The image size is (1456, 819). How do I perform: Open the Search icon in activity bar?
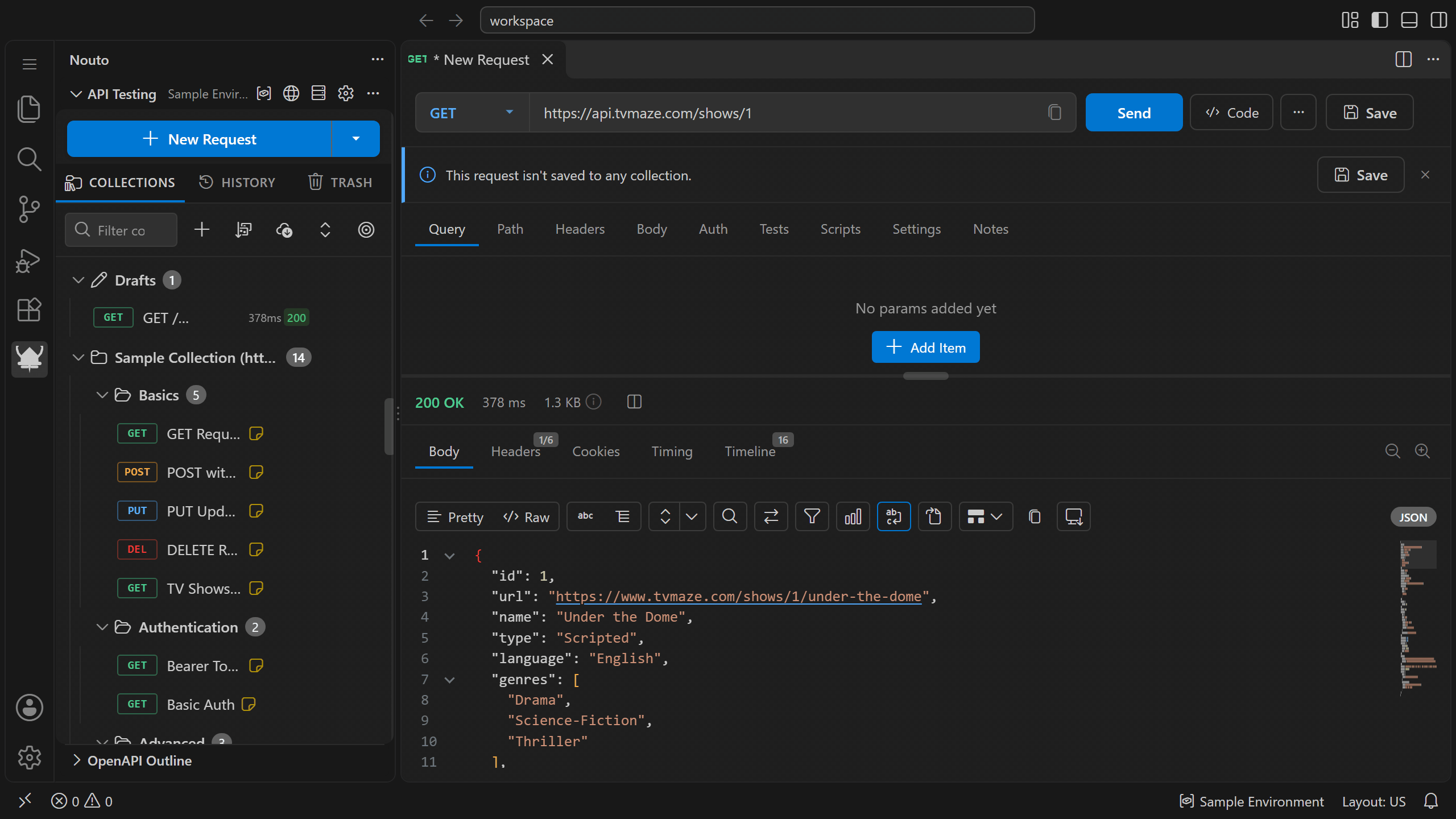click(29, 159)
